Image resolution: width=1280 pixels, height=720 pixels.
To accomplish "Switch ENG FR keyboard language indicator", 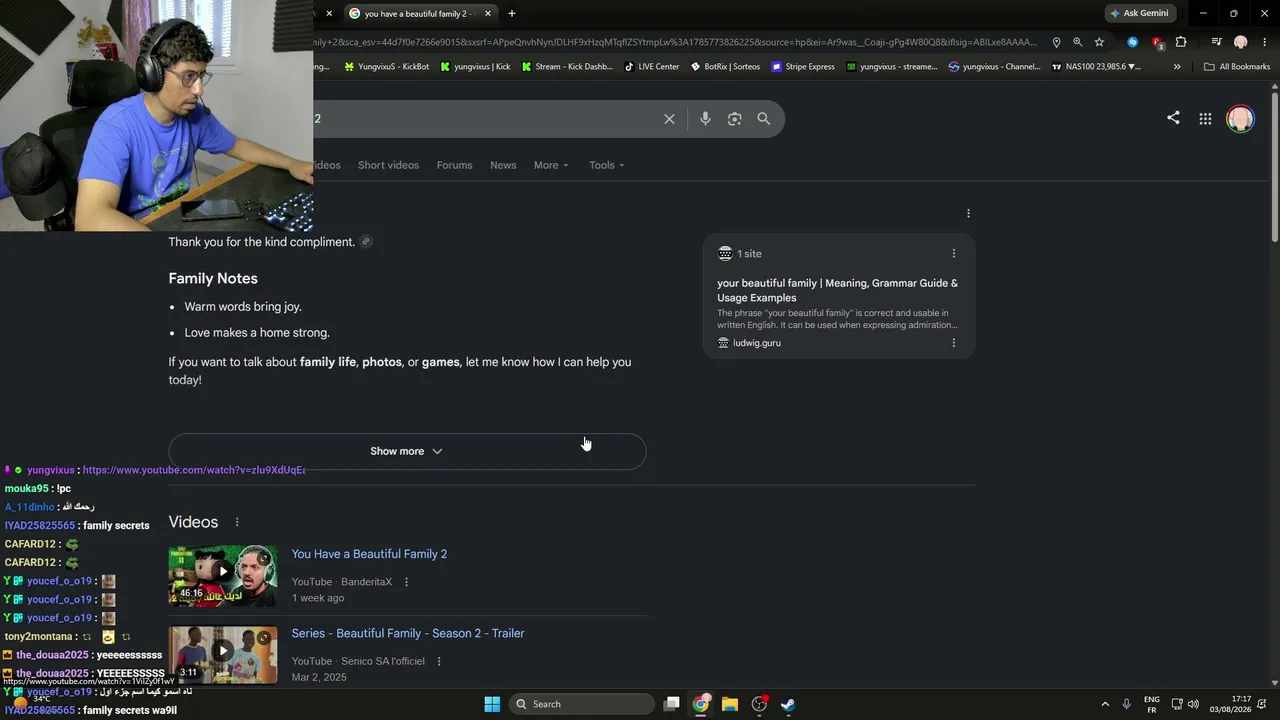I will (x=1152, y=704).
